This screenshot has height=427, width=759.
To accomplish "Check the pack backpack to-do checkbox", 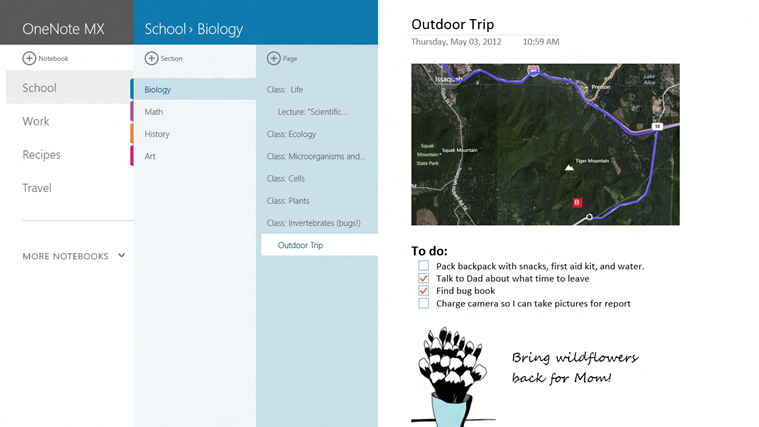I will 424,266.
